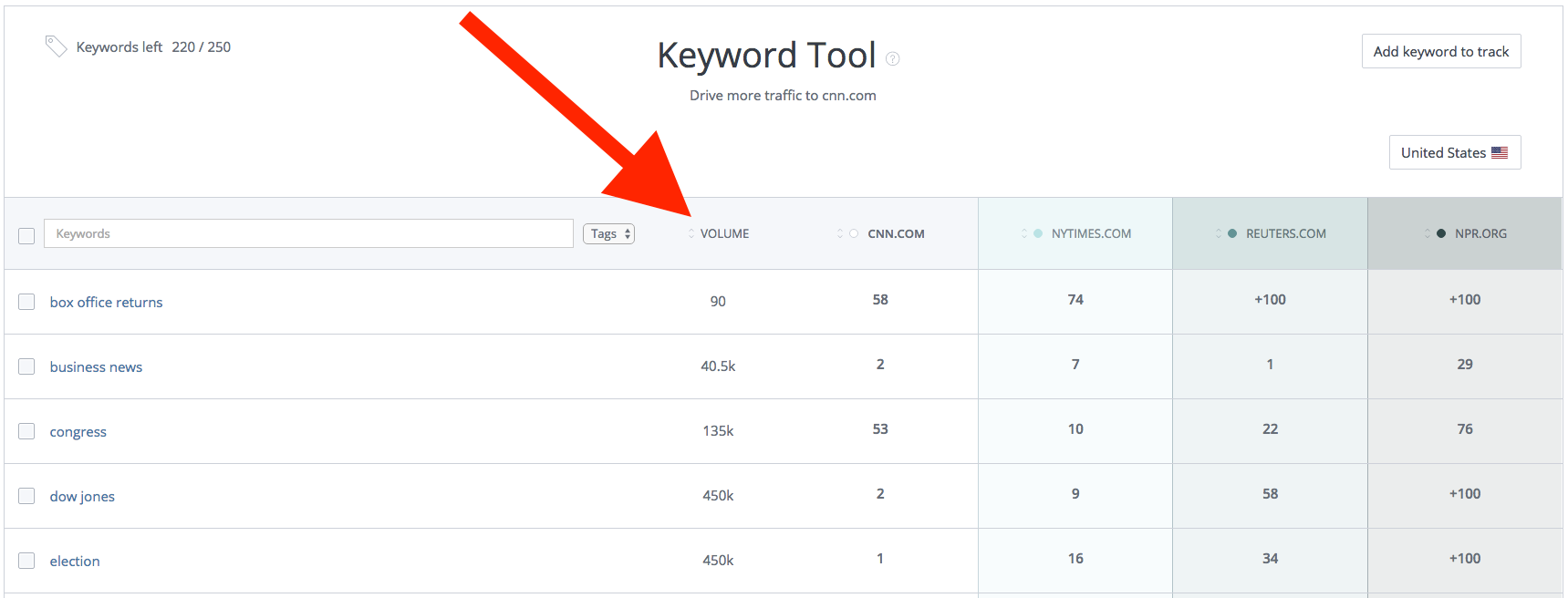This screenshot has height=598, width=1568.
Task: Click volume 450k in dow jones row
Action: tap(718, 495)
